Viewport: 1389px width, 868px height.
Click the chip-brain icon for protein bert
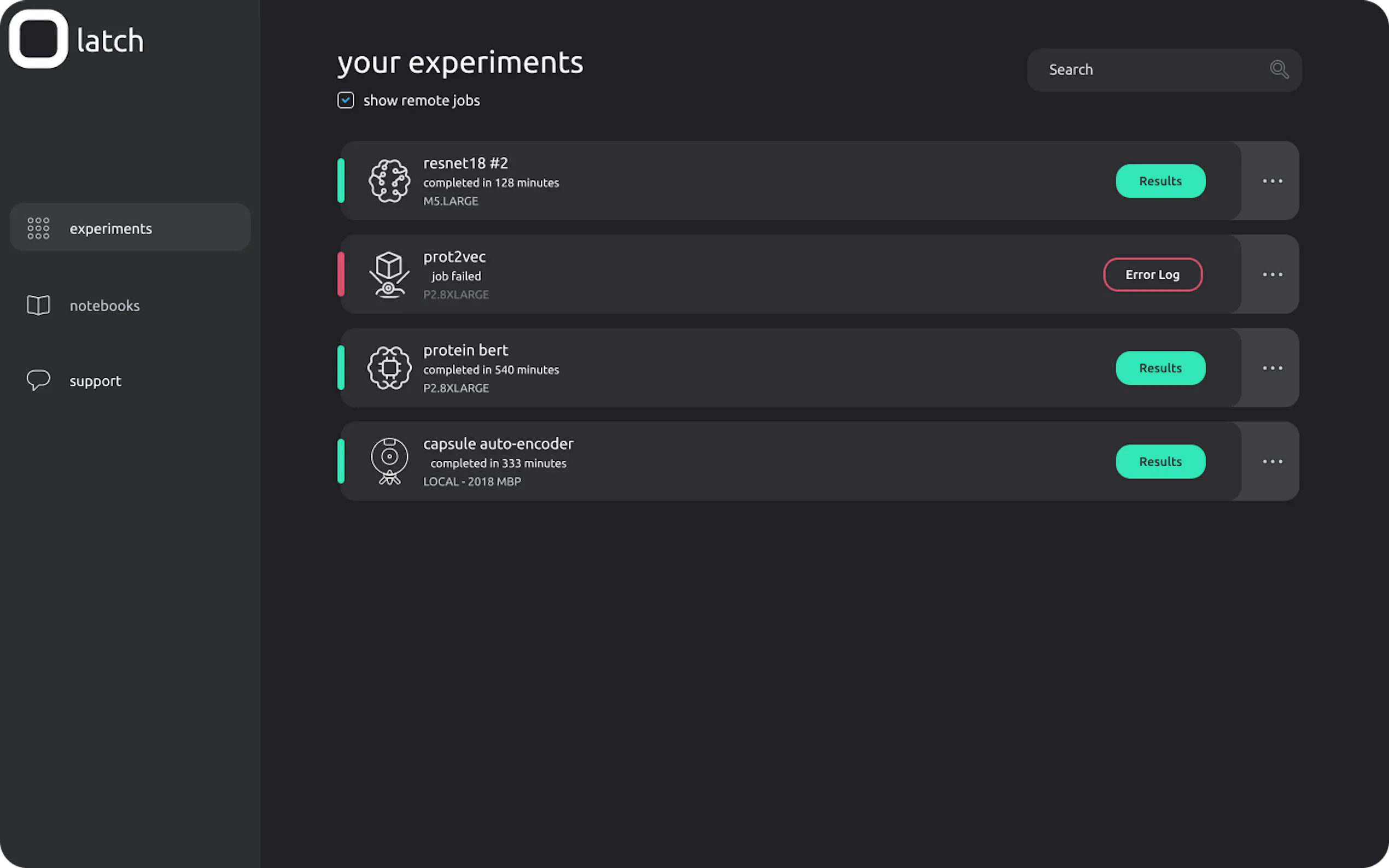pyautogui.click(x=389, y=368)
